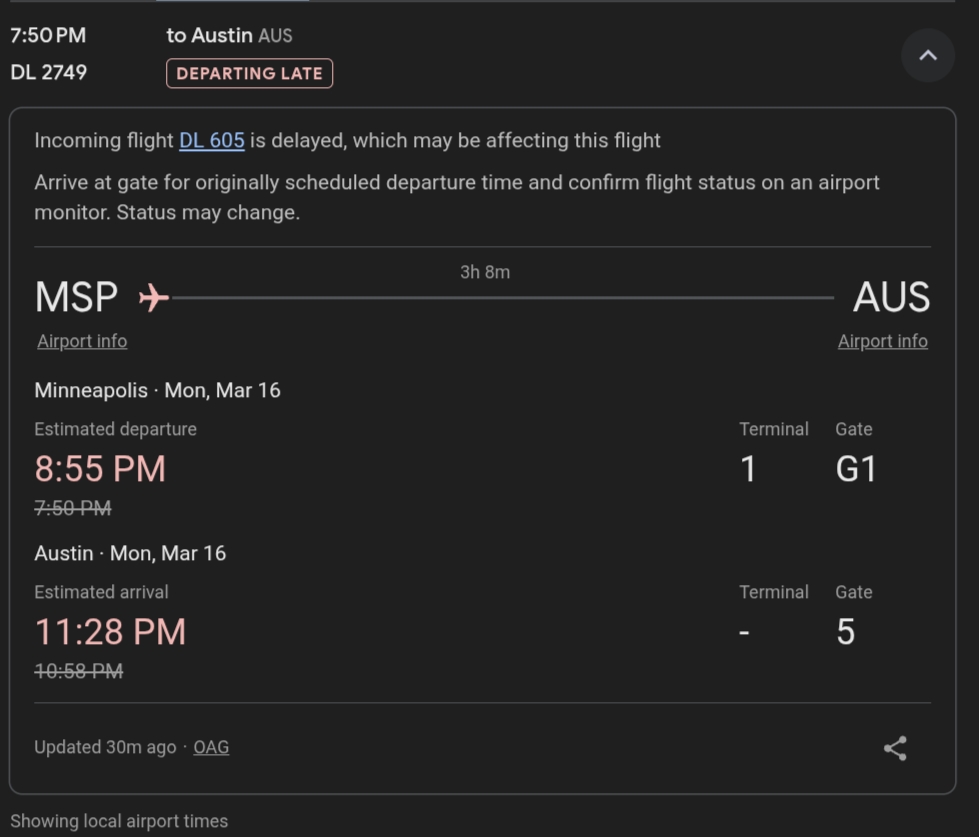
Task: Click departure gate G1
Action: tap(856, 468)
